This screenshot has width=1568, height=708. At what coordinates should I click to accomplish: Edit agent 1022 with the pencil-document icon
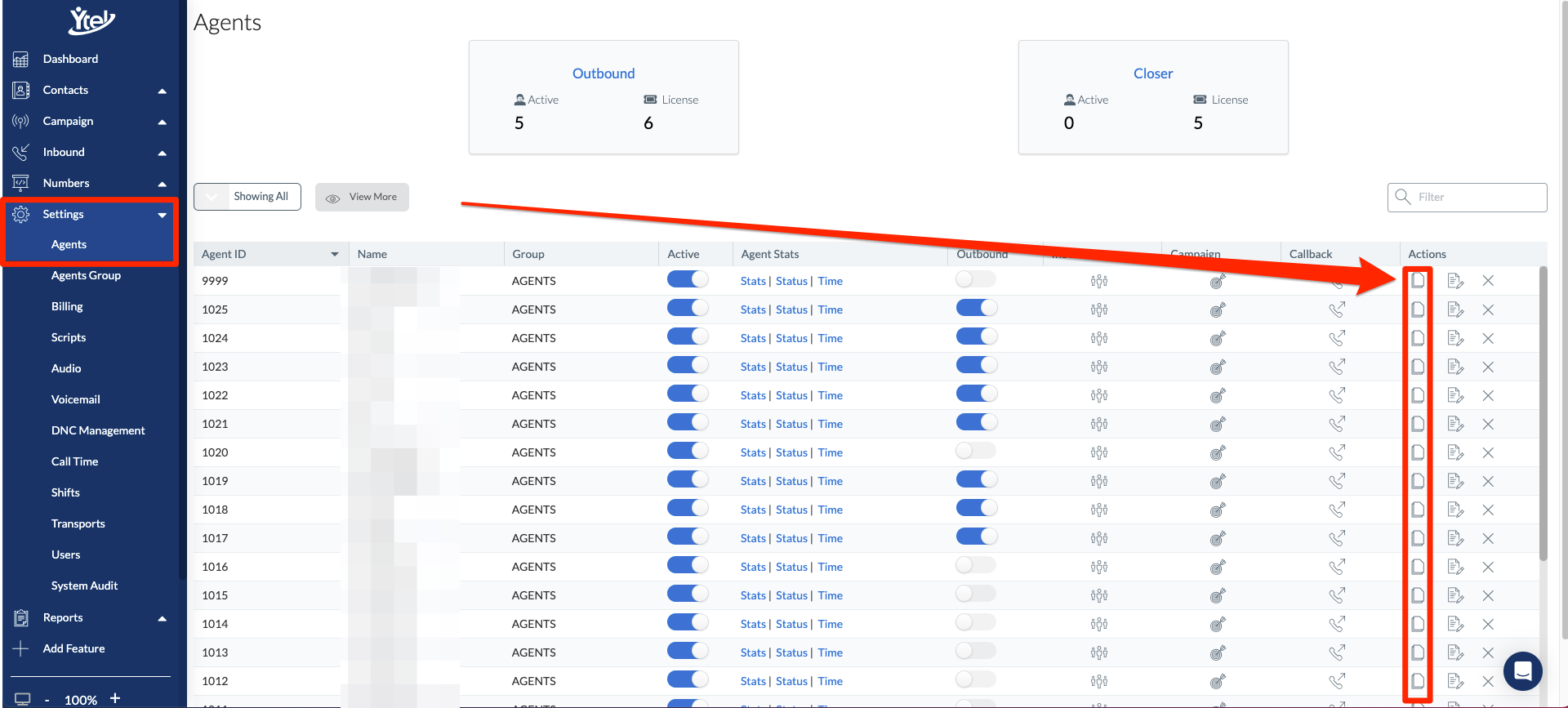pyautogui.click(x=1455, y=395)
